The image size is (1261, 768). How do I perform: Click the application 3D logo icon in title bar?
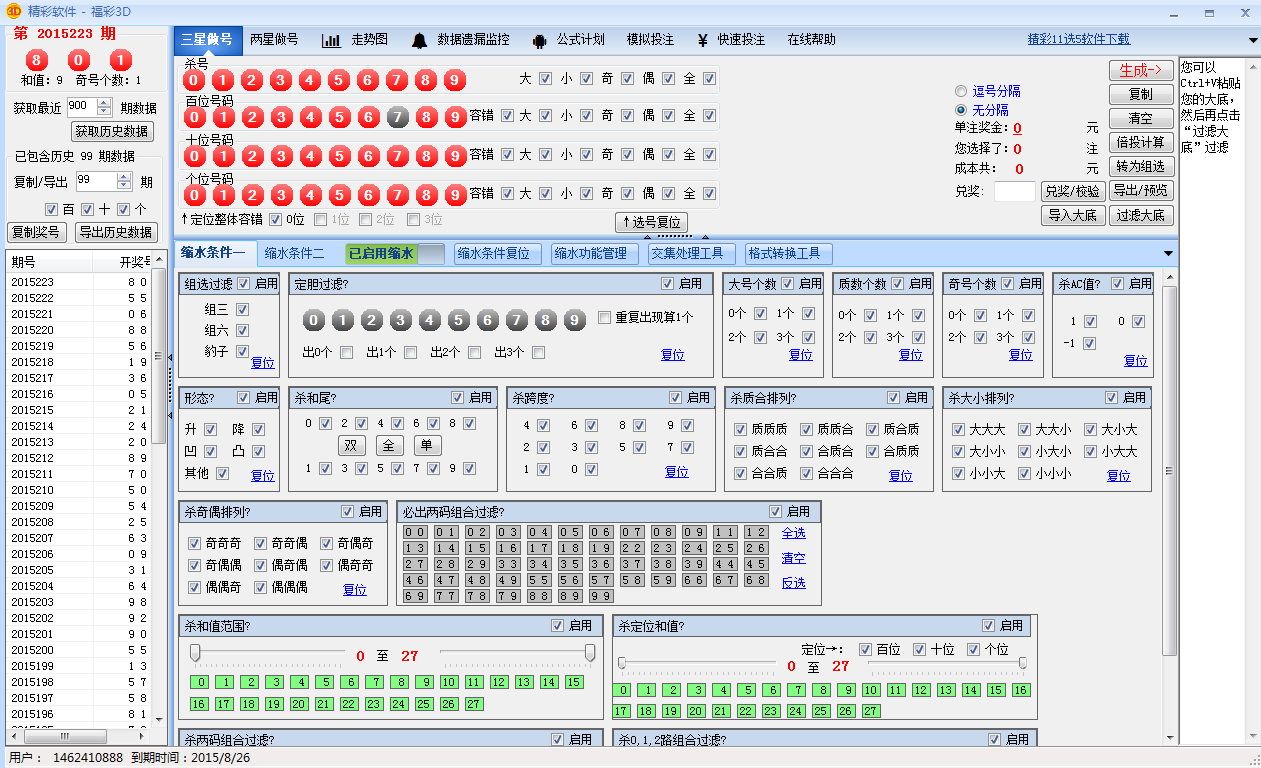[15, 12]
